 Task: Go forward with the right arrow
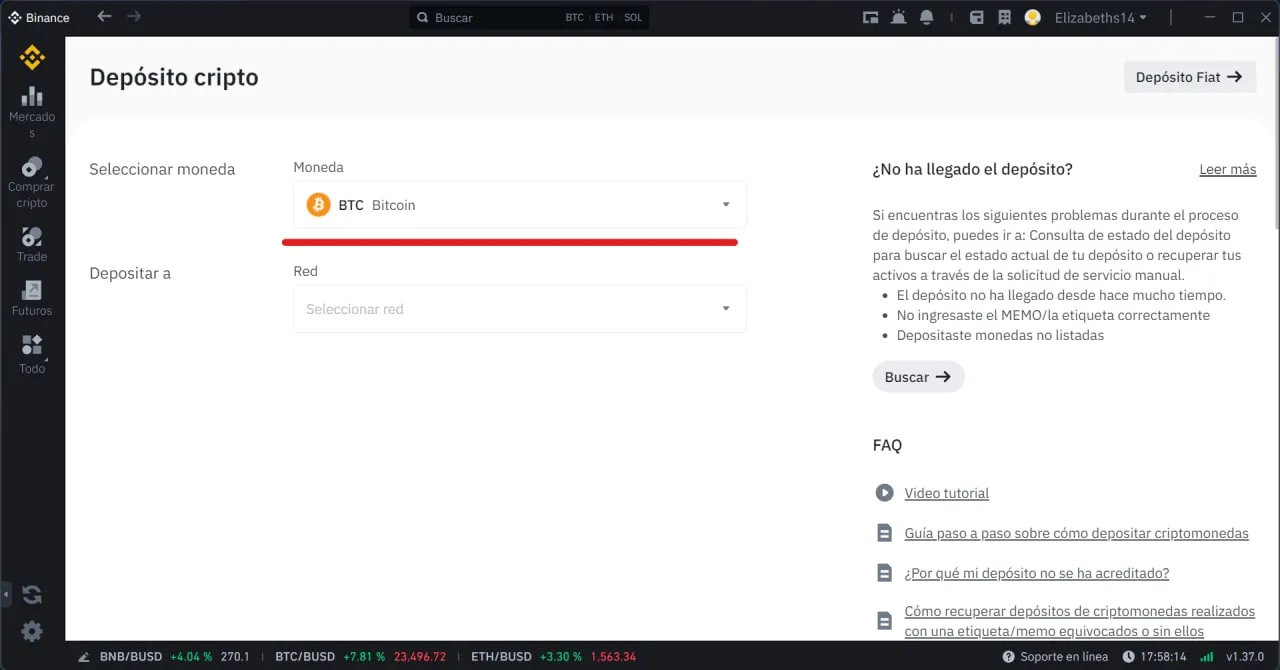pos(134,17)
